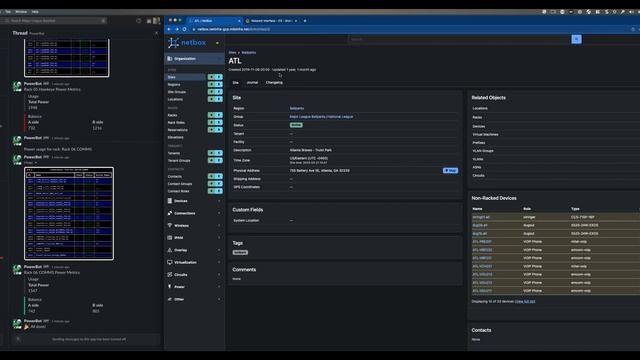The width and height of the screenshot is (640, 360).
Task: Add a new Rack using plus icon
Action: (x=211, y=115)
